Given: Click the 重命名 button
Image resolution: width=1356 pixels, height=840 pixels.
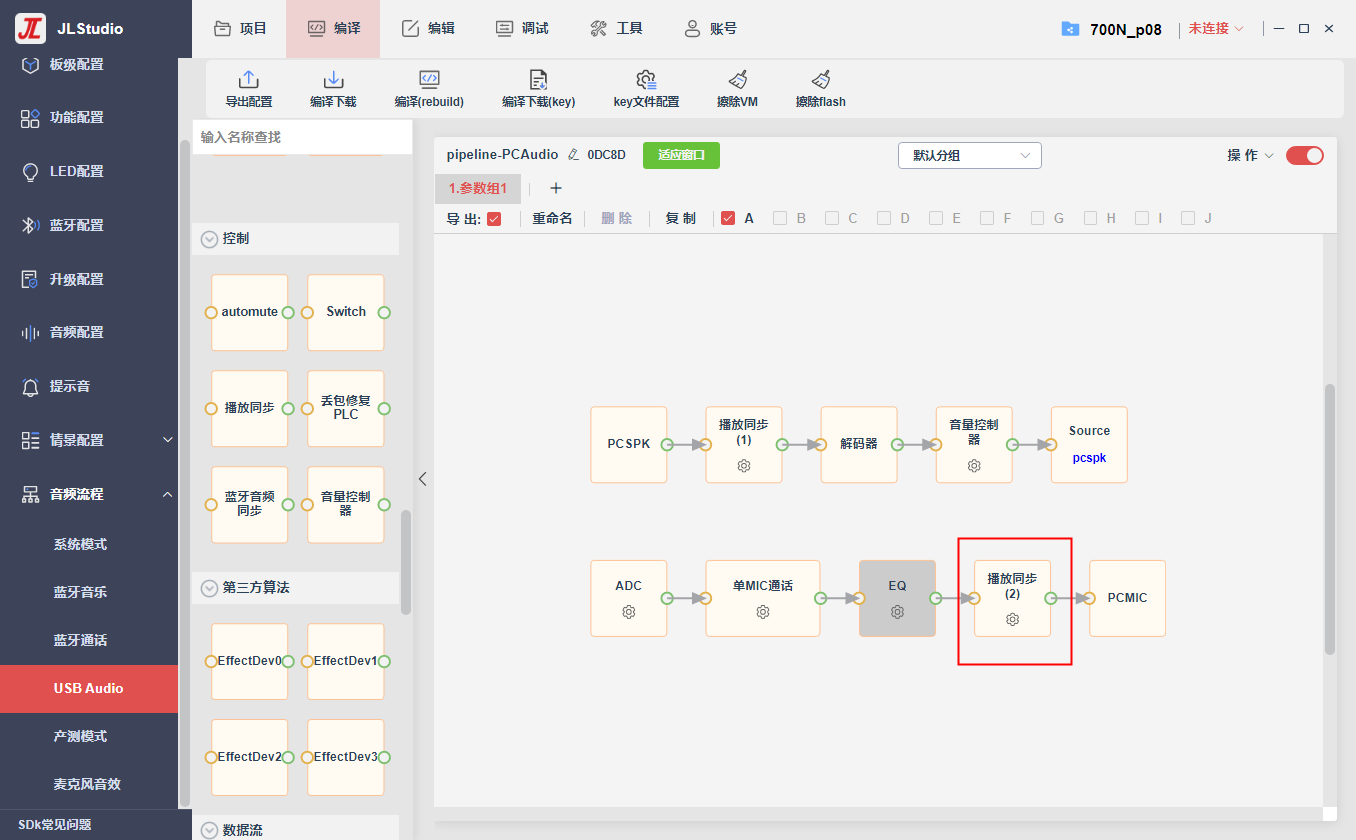Looking at the screenshot, I should tap(552, 218).
